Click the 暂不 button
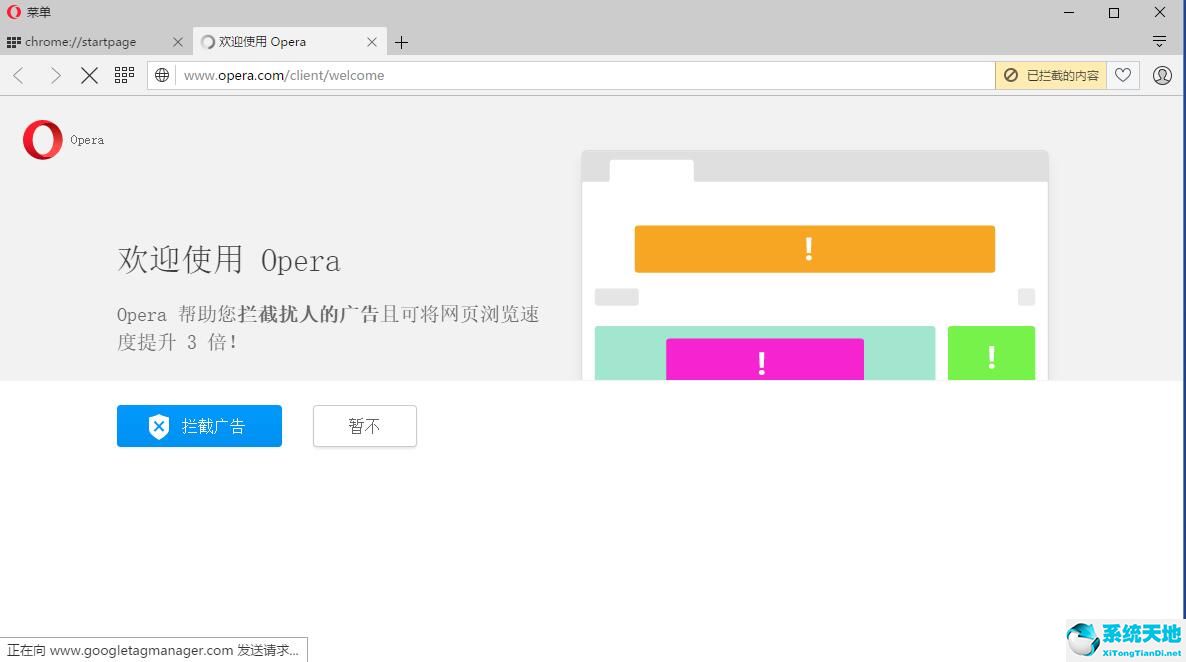 [365, 426]
